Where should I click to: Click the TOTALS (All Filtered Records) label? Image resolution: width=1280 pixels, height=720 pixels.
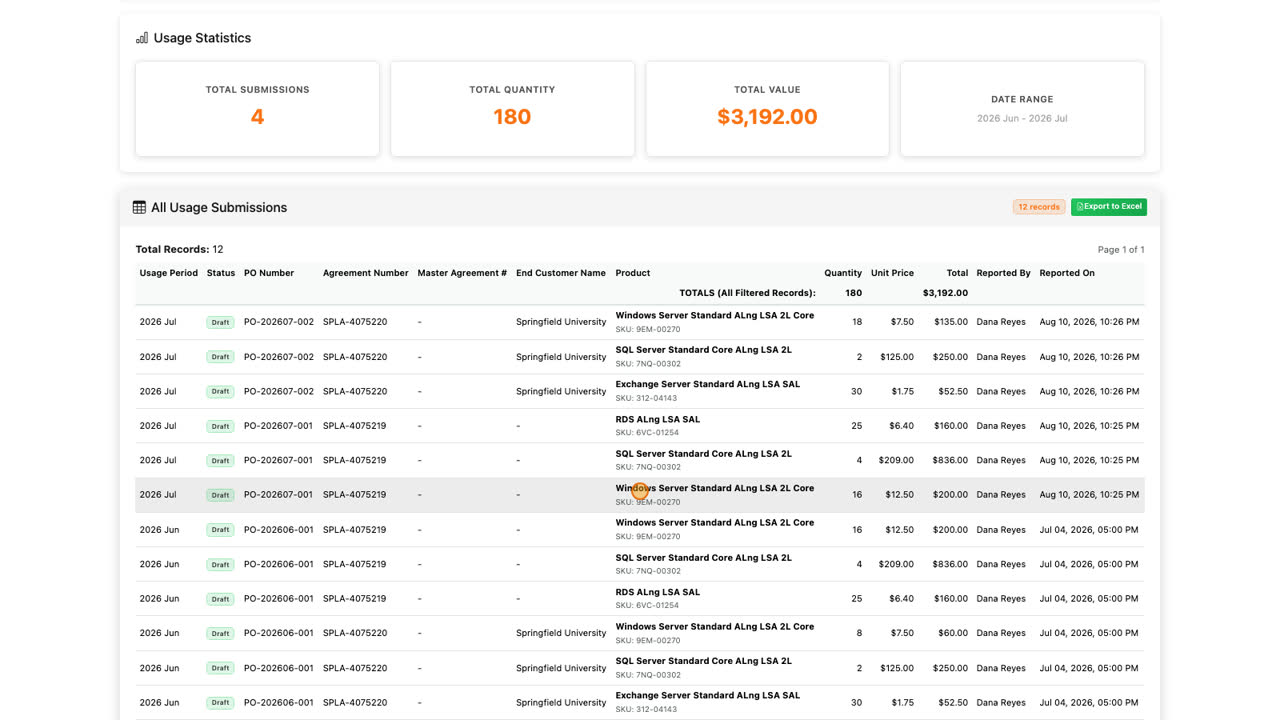pos(747,293)
